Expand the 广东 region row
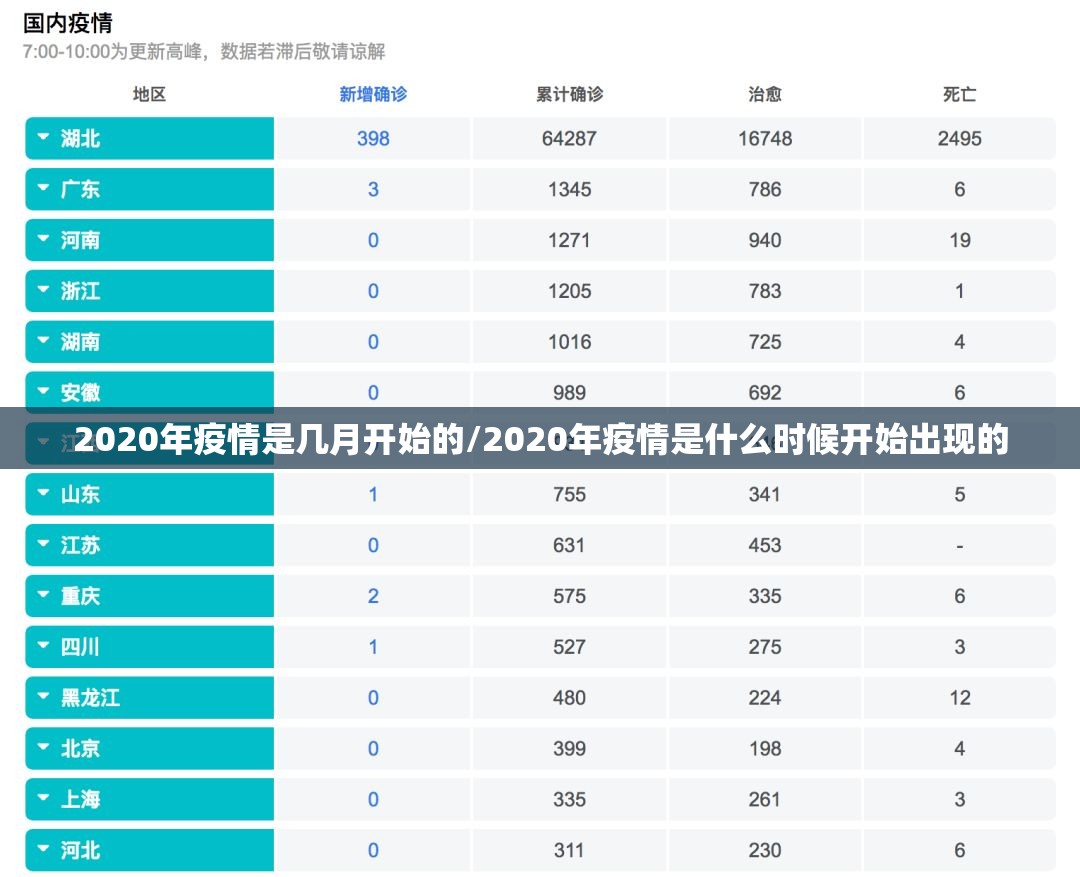The width and height of the screenshot is (1080, 877). (x=43, y=189)
